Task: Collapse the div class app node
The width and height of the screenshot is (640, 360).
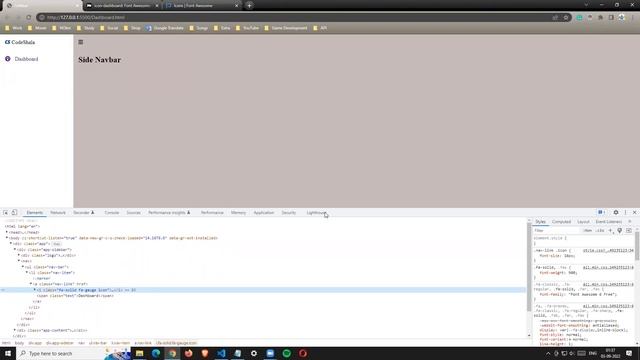Action: pos(11,244)
